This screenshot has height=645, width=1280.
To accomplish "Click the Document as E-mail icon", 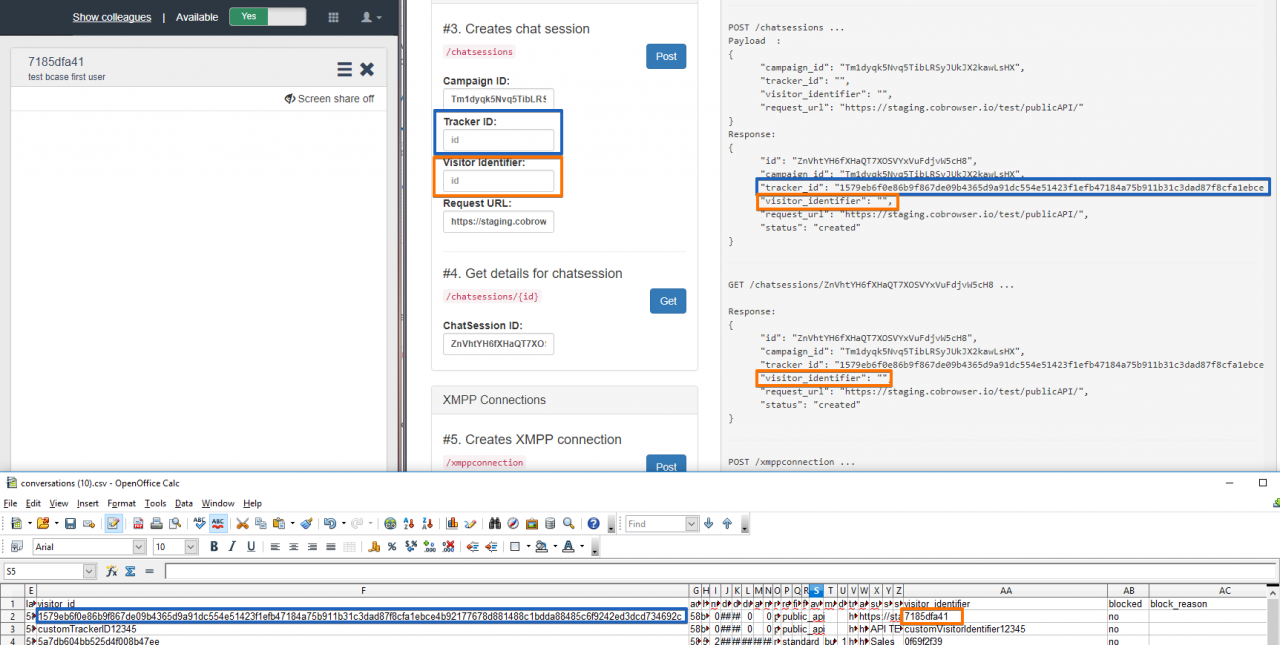I will tap(88, 523).
